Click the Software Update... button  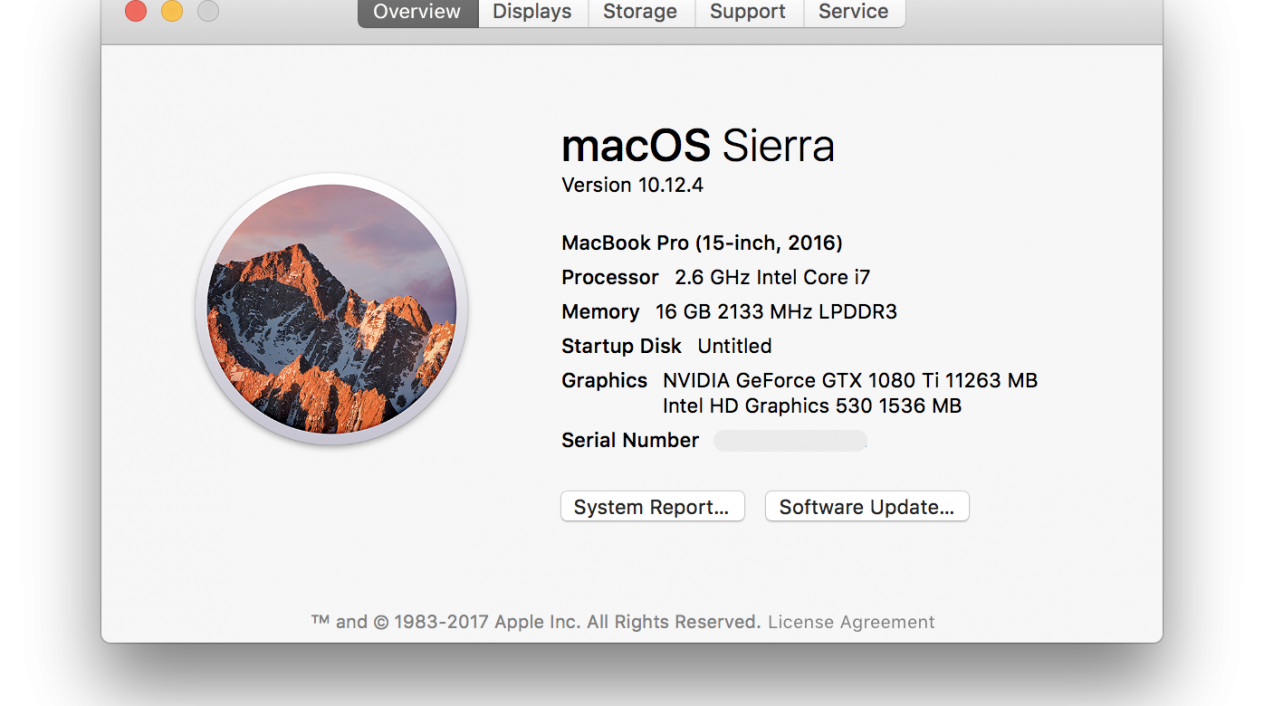tap(867, 507)
